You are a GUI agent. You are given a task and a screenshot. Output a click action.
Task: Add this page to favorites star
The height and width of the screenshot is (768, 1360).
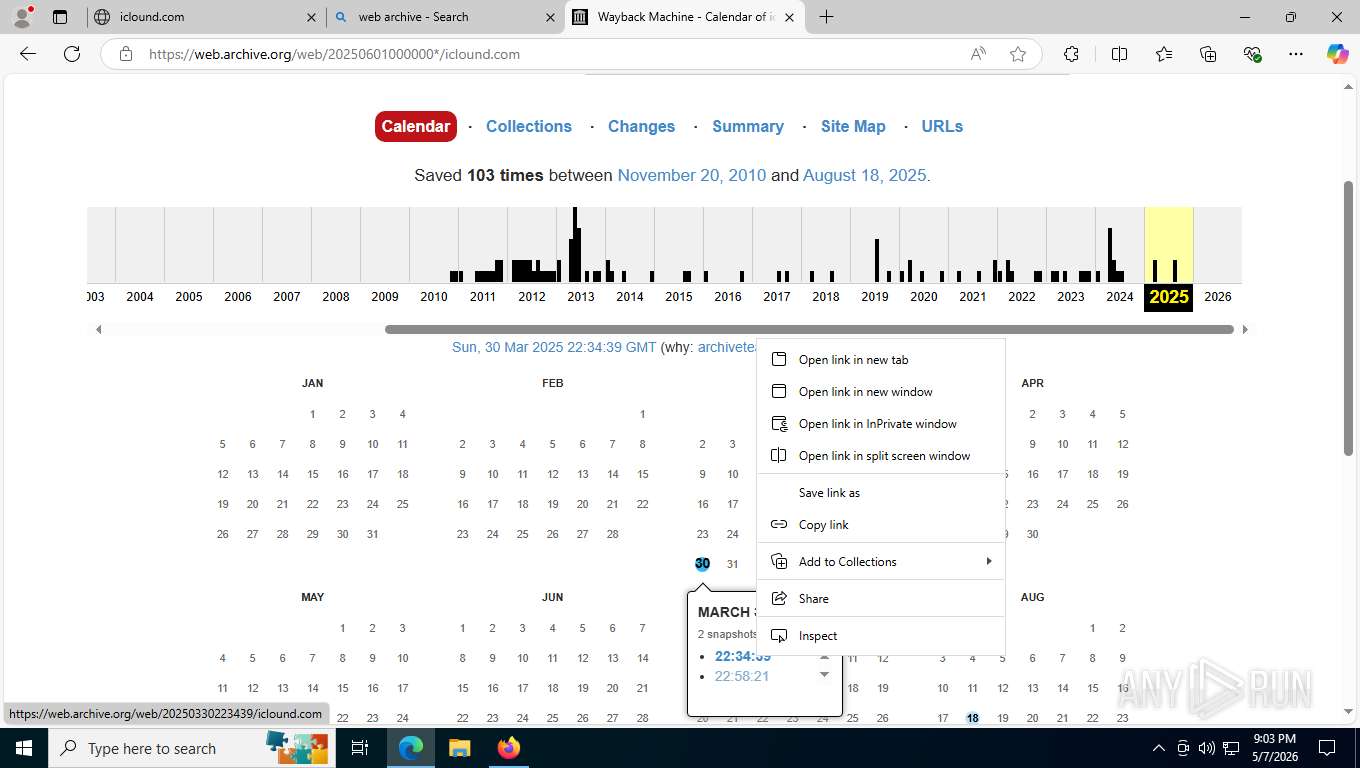pyautogui.click(x=1018, y=54)
